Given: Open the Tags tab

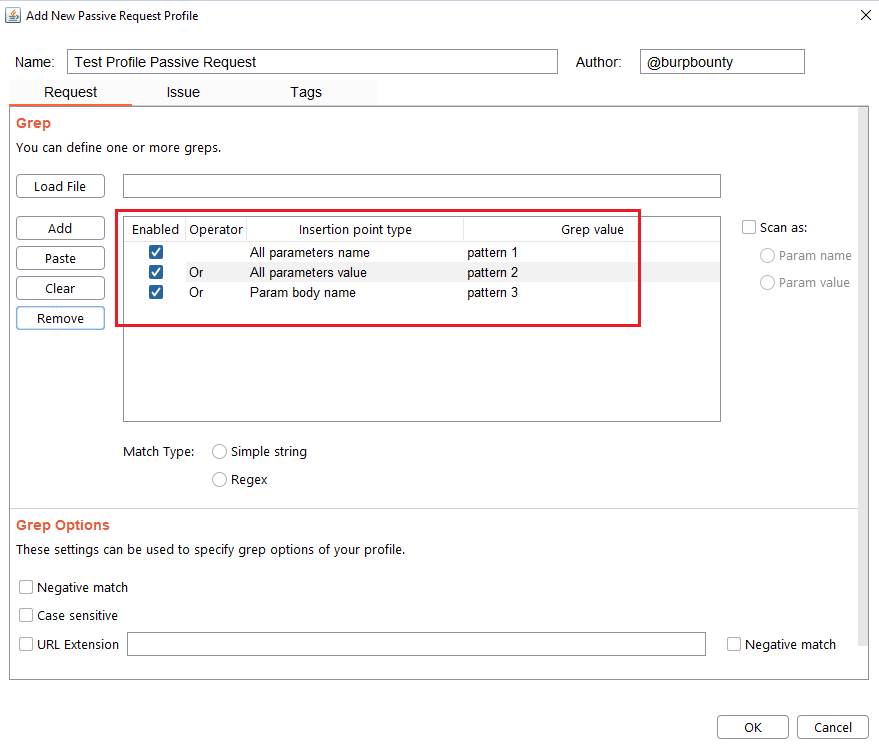Looking at the screenshot, I should (x=306, y=92).
